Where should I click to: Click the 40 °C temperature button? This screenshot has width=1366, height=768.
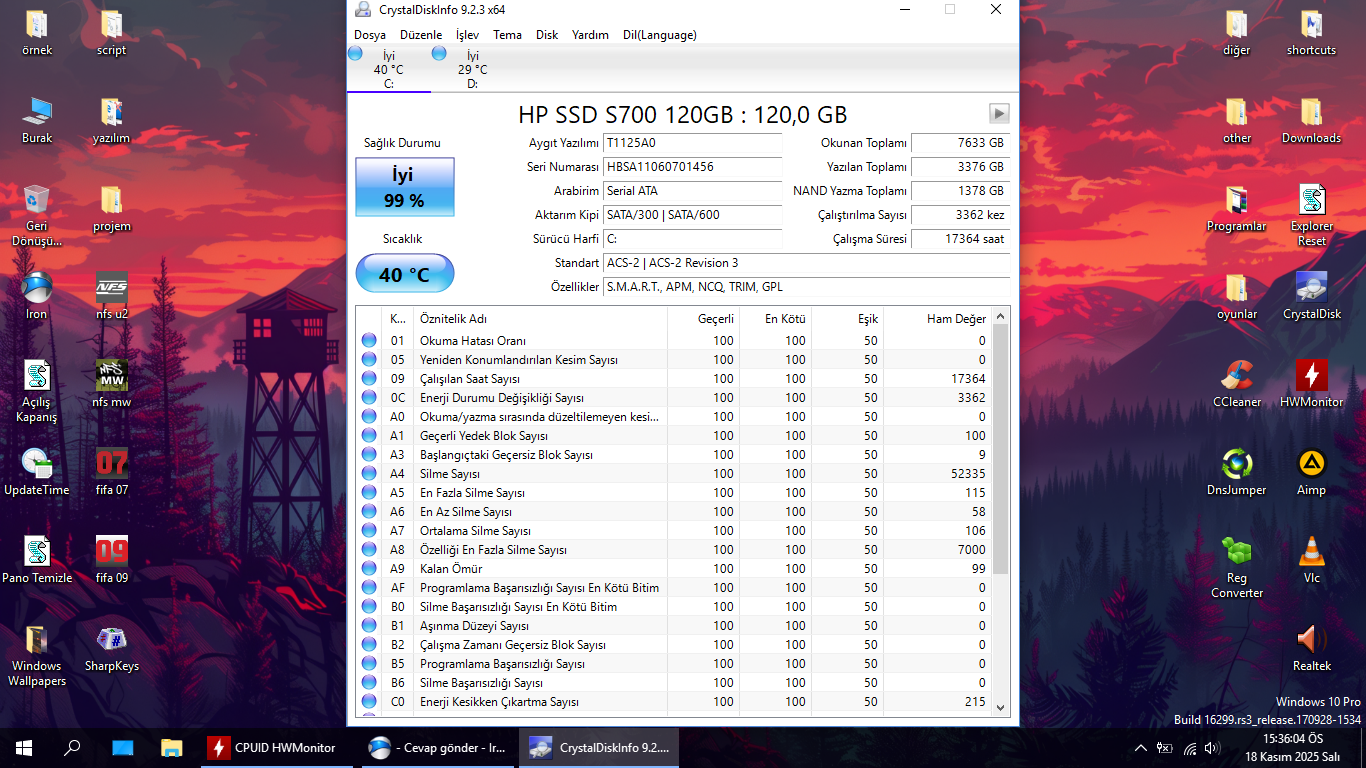tap(405, 274)
